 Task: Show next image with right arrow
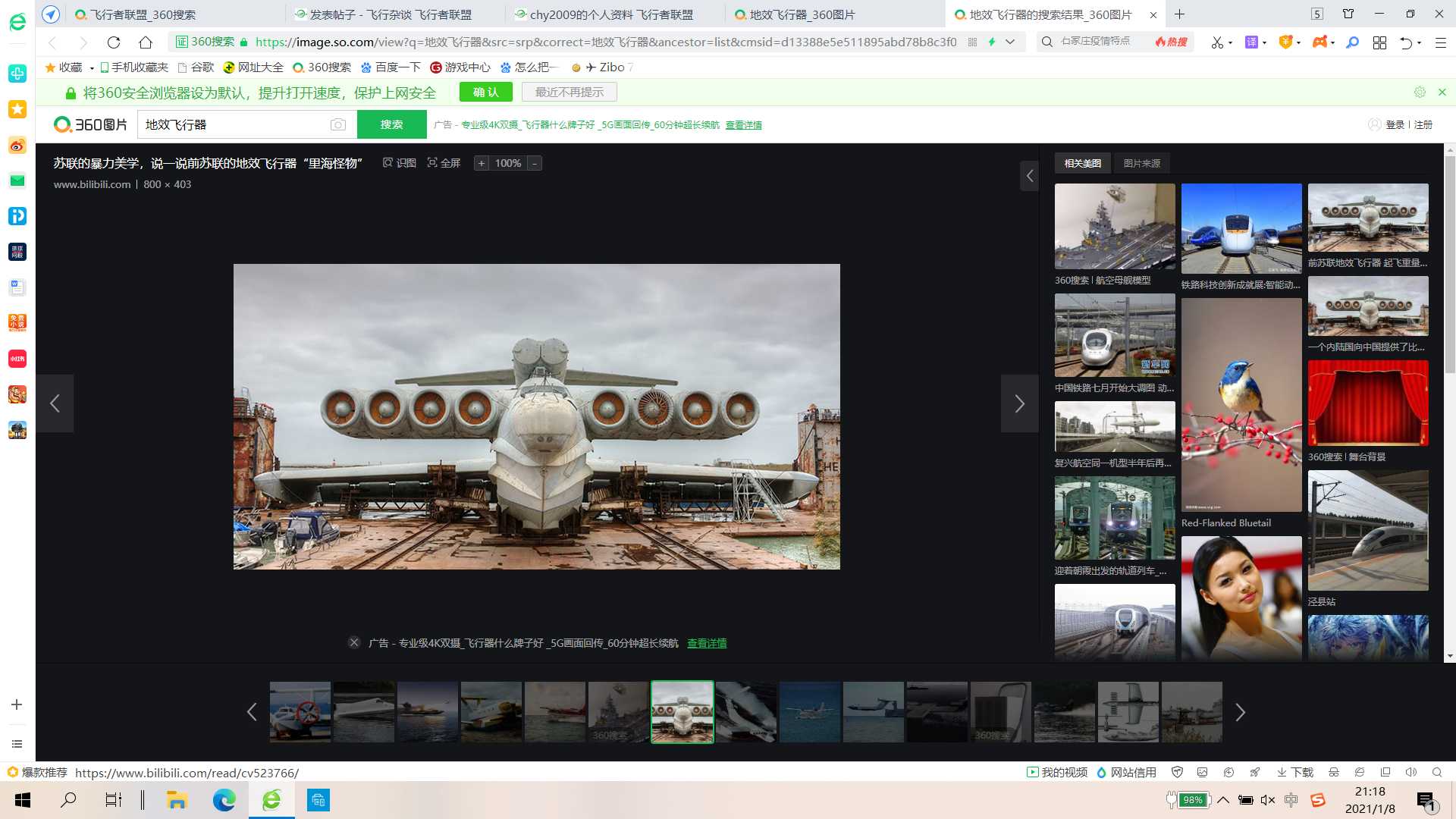point(1019,403)
